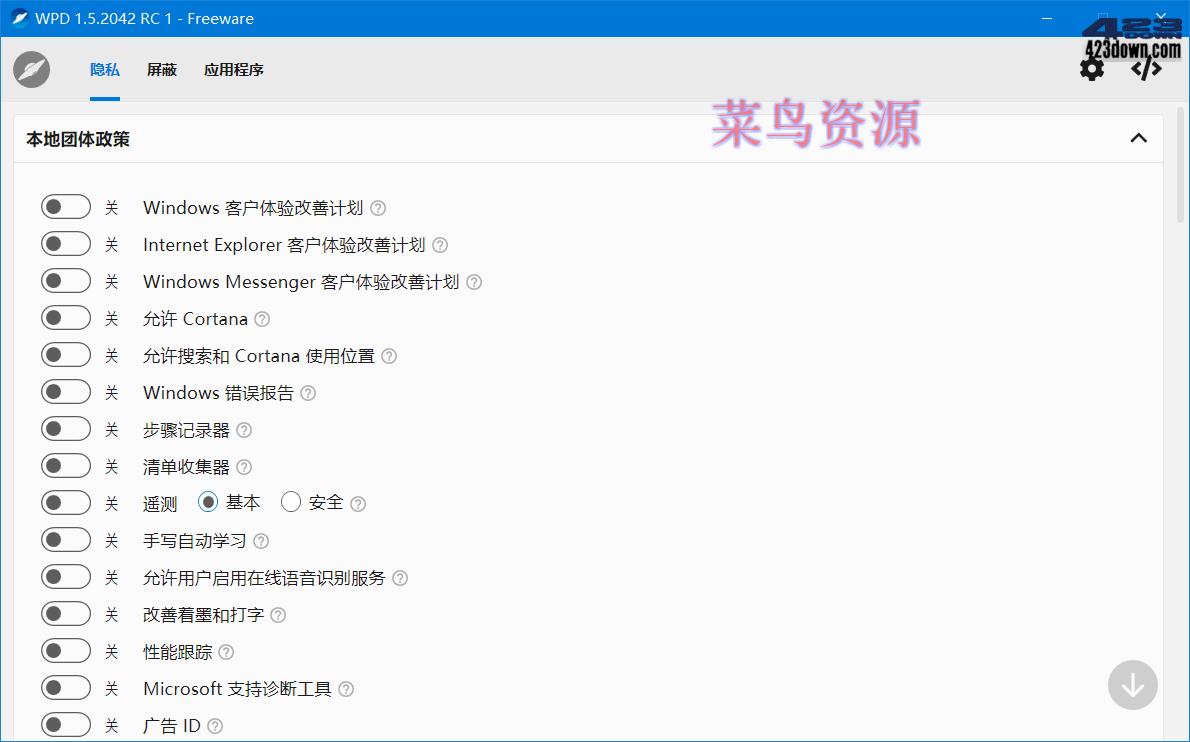
Task: Toggle the 清单收集器 switch
Action: (66, 465)
